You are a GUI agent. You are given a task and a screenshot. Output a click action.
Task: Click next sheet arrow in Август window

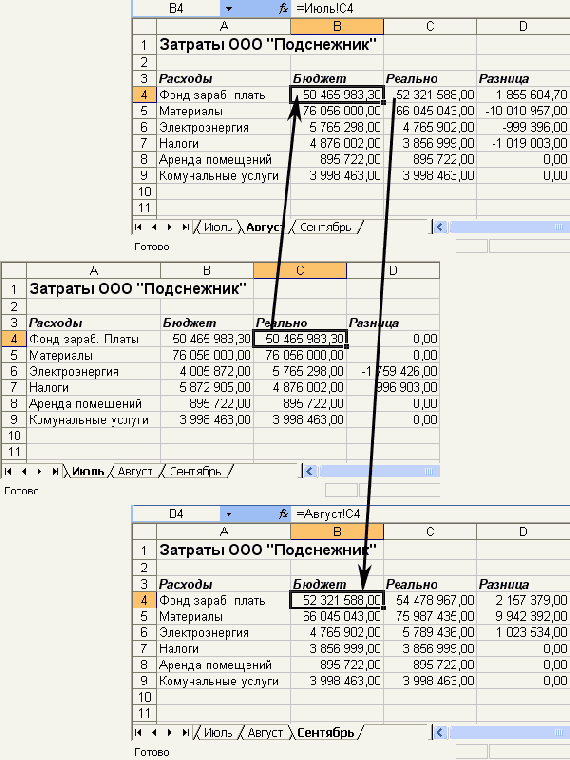click(x=169, y=227)
